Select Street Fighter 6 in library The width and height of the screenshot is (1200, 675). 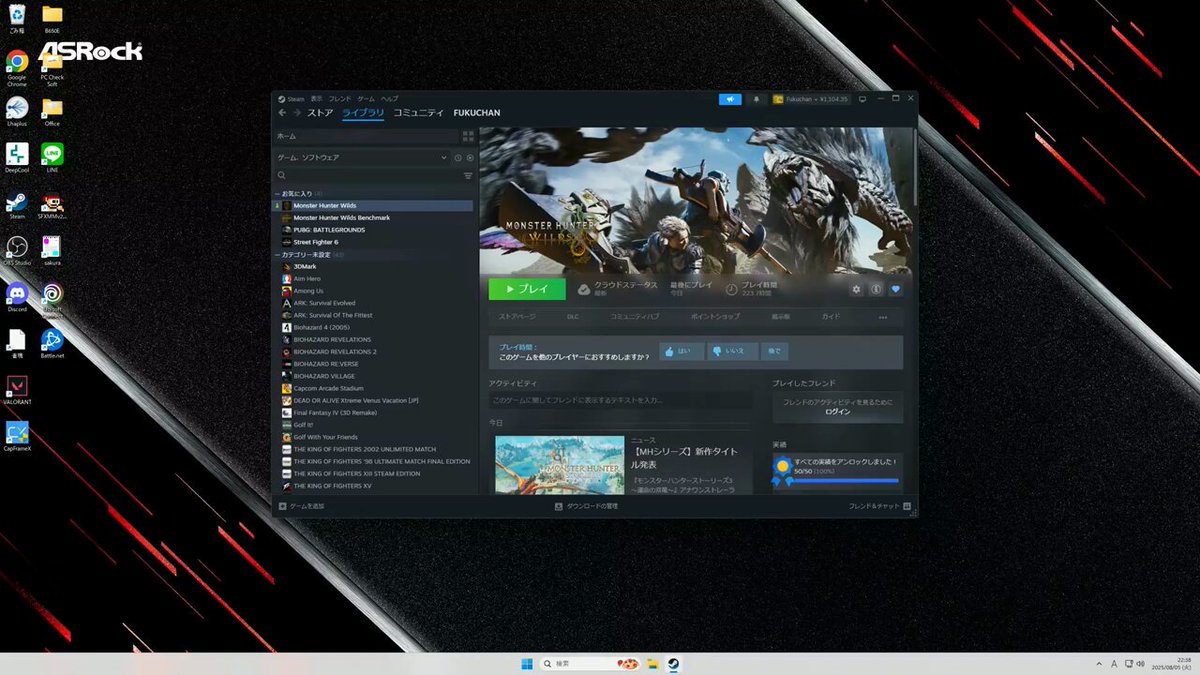tap(316, 242)
